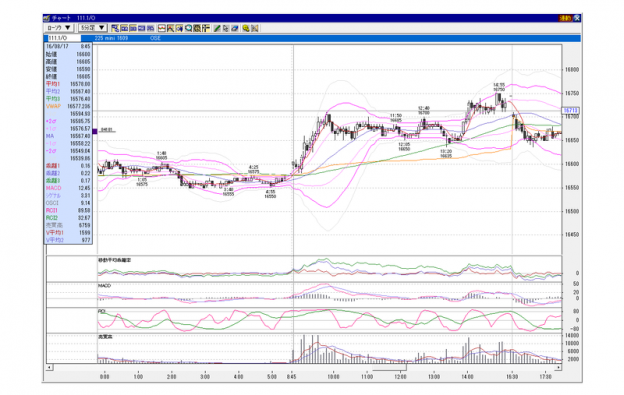Select the two-pane layout icon
Screen dimensions: 624x395
point(124,28)
